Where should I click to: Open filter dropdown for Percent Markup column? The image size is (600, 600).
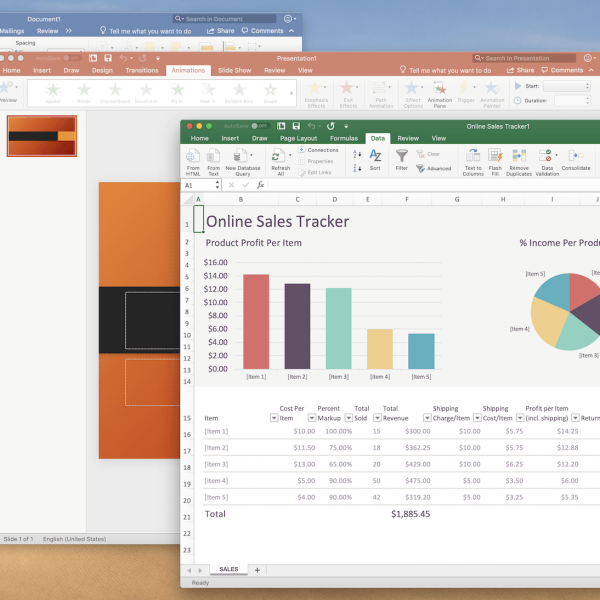(x=349, y=418)
